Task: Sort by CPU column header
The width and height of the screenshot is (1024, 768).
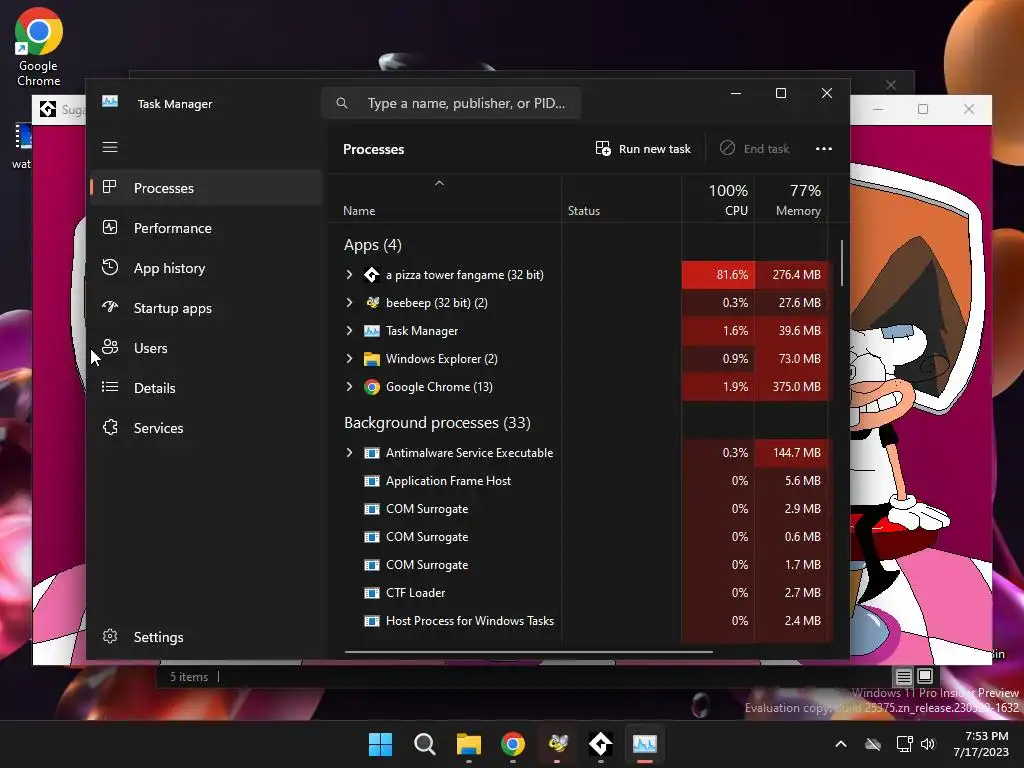Action: (x=718, y=200)
